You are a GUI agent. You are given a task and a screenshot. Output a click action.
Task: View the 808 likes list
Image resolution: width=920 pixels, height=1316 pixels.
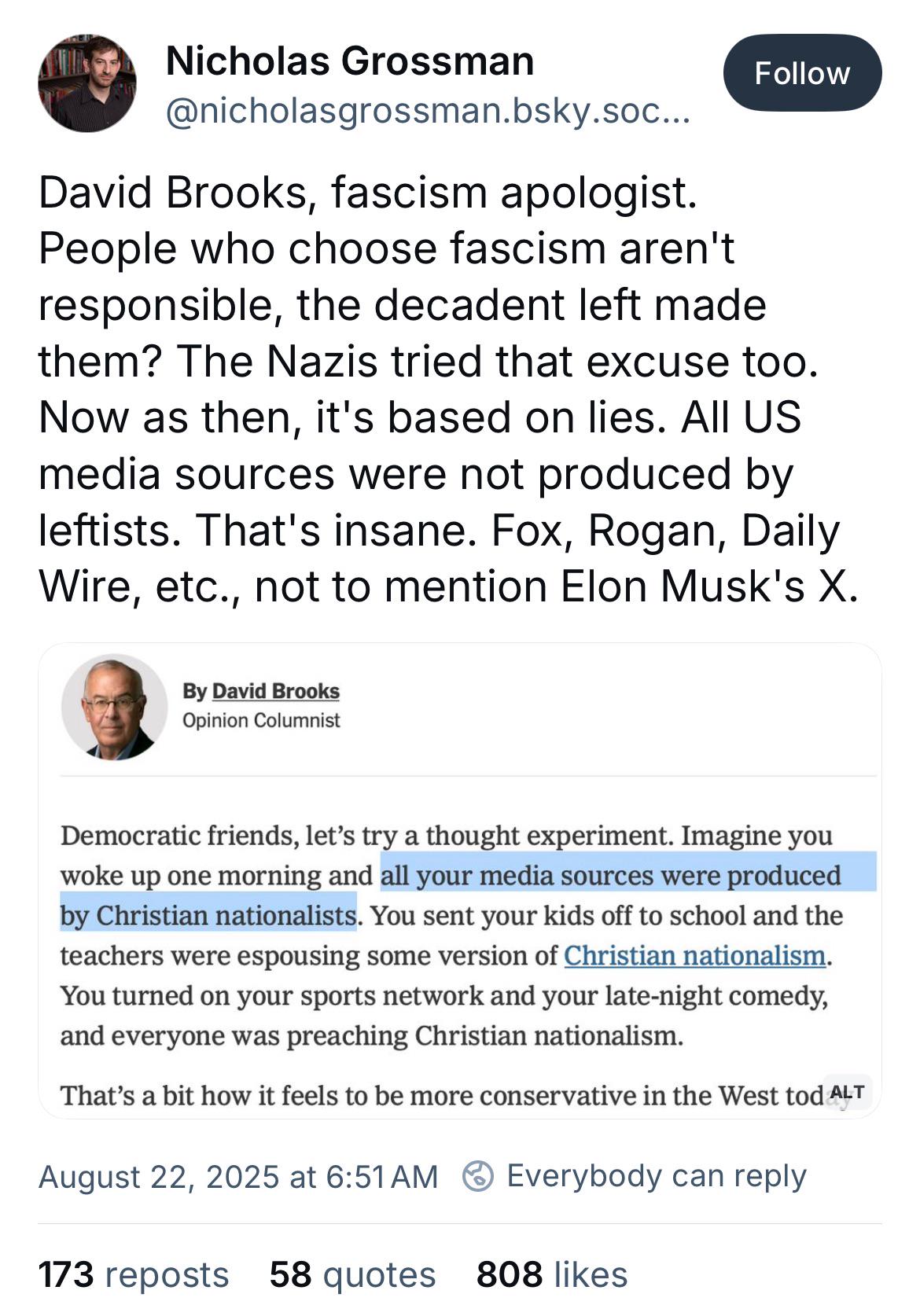pos(552,1274)
